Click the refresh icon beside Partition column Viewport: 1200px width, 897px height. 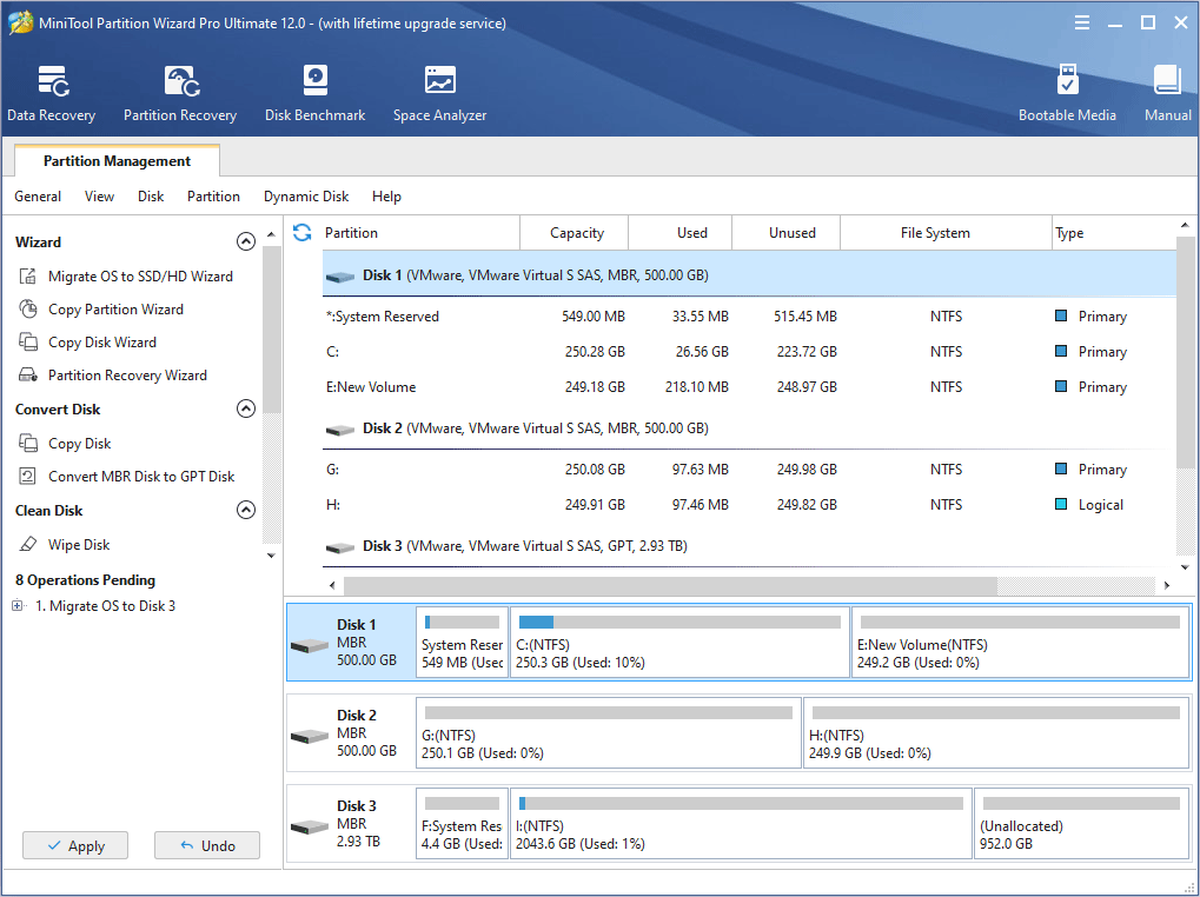coord(302,233)
